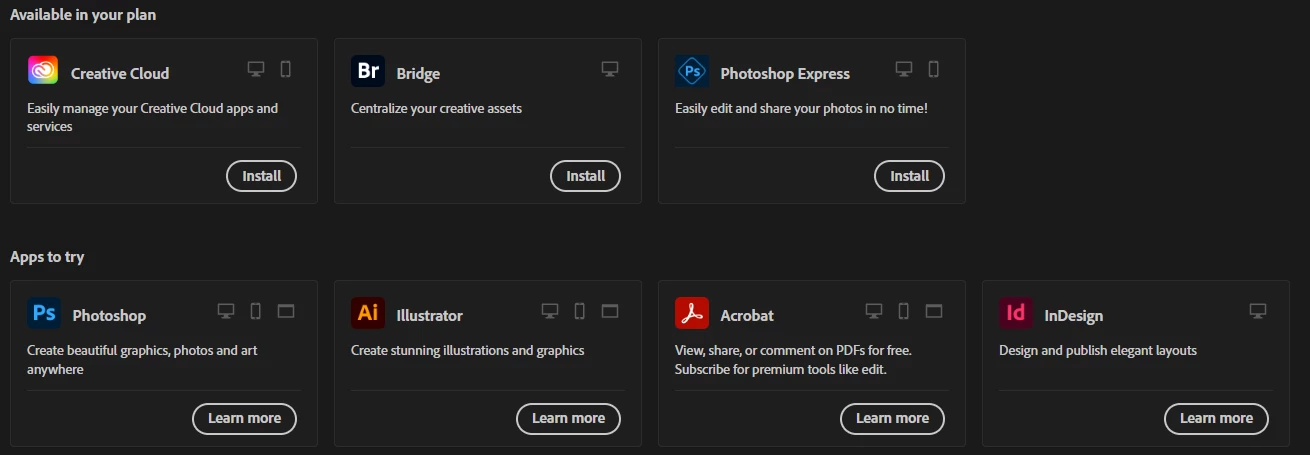This screenshot has width=1310, height=455.
Task: Click desktop platform icon on Acrobat card
Action: coord(874,311)
